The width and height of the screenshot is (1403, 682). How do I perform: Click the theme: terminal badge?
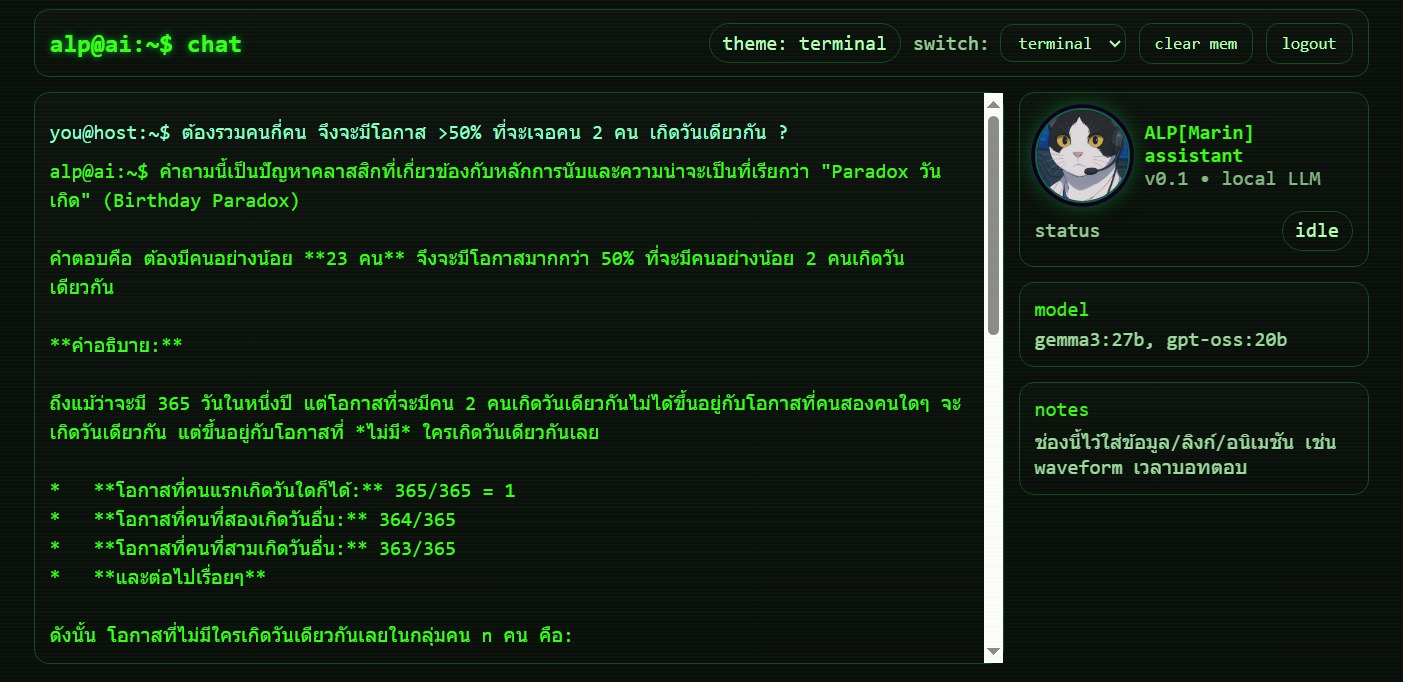[804, 43]
